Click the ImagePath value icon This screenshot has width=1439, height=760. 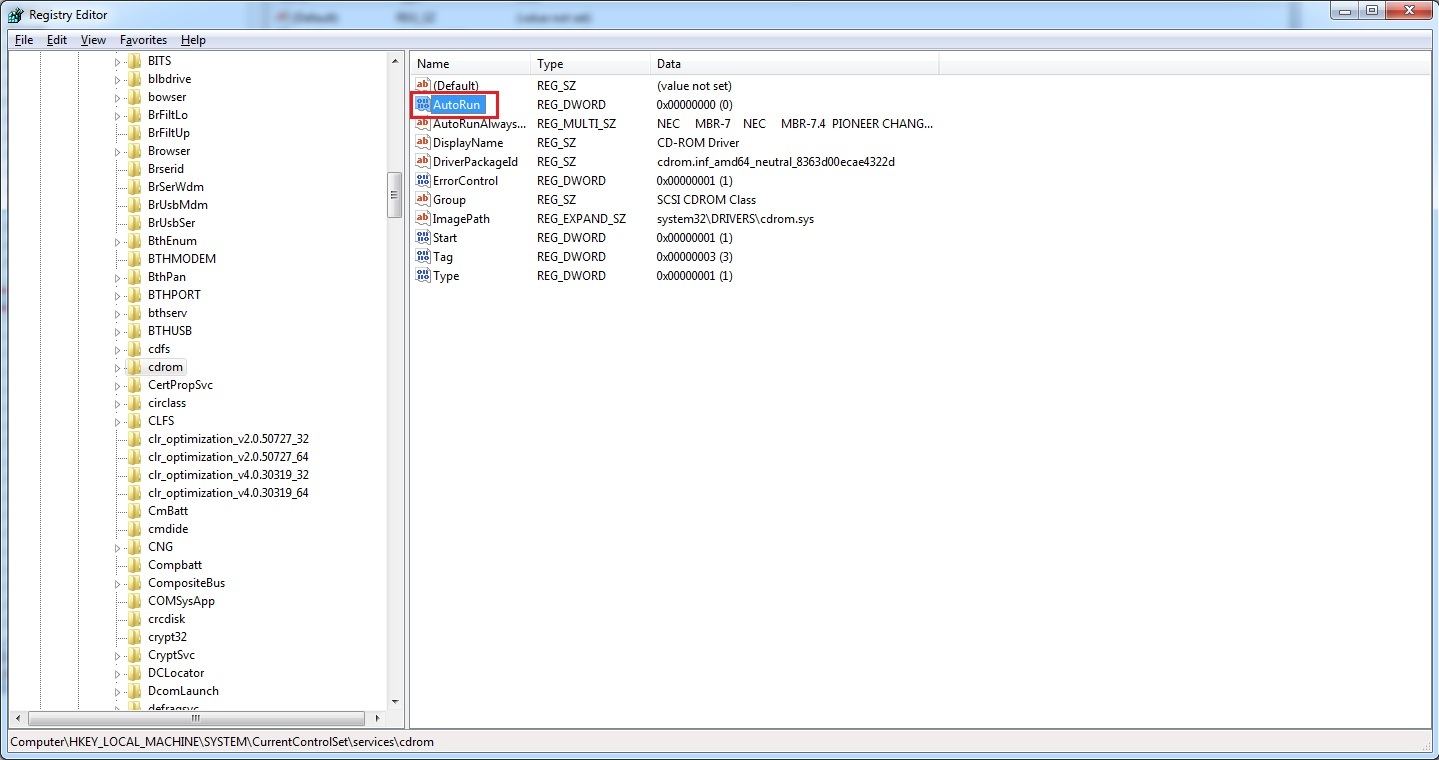(x=422, y=218)
